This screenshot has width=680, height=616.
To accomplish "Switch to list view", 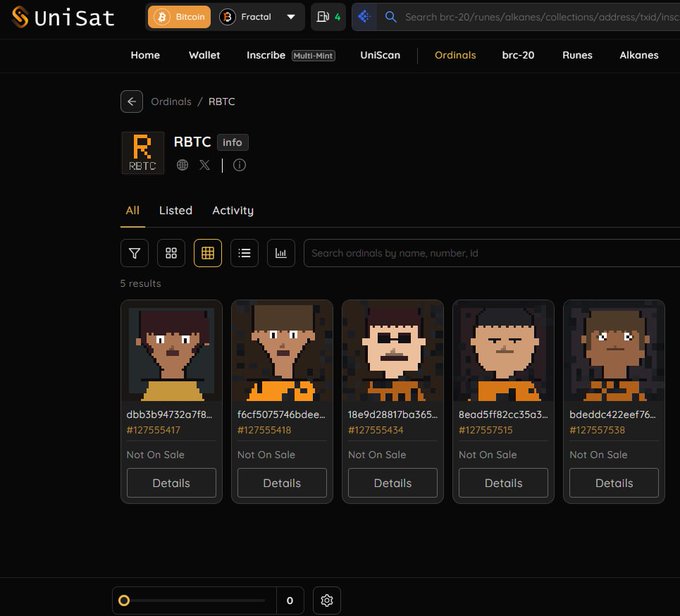I will tap(244, 253).
